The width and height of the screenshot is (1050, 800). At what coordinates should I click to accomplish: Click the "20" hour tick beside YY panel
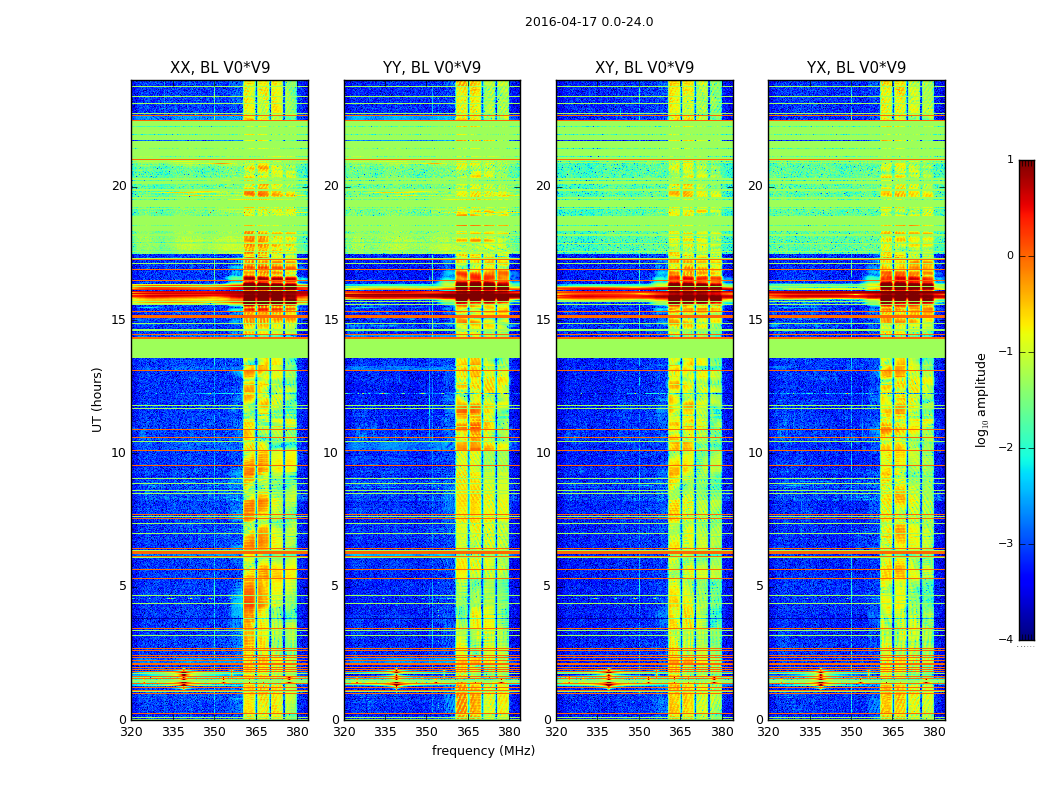click(331, 186)
